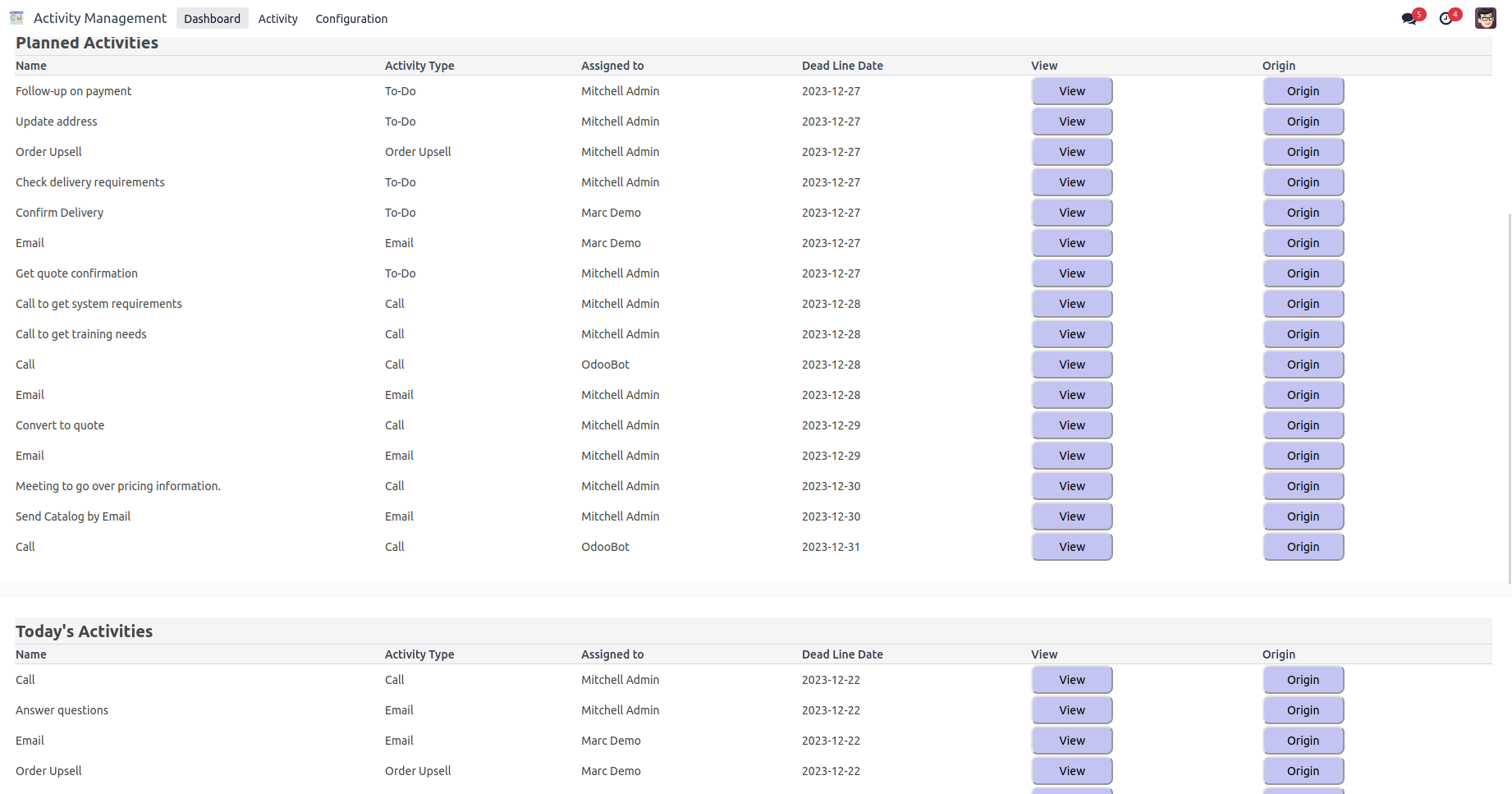The width and height of the screenshot is (1512, 794).
Task: Open the conversations chat bubble icon
Action: pyautogui.click(x=1409, y=19)
